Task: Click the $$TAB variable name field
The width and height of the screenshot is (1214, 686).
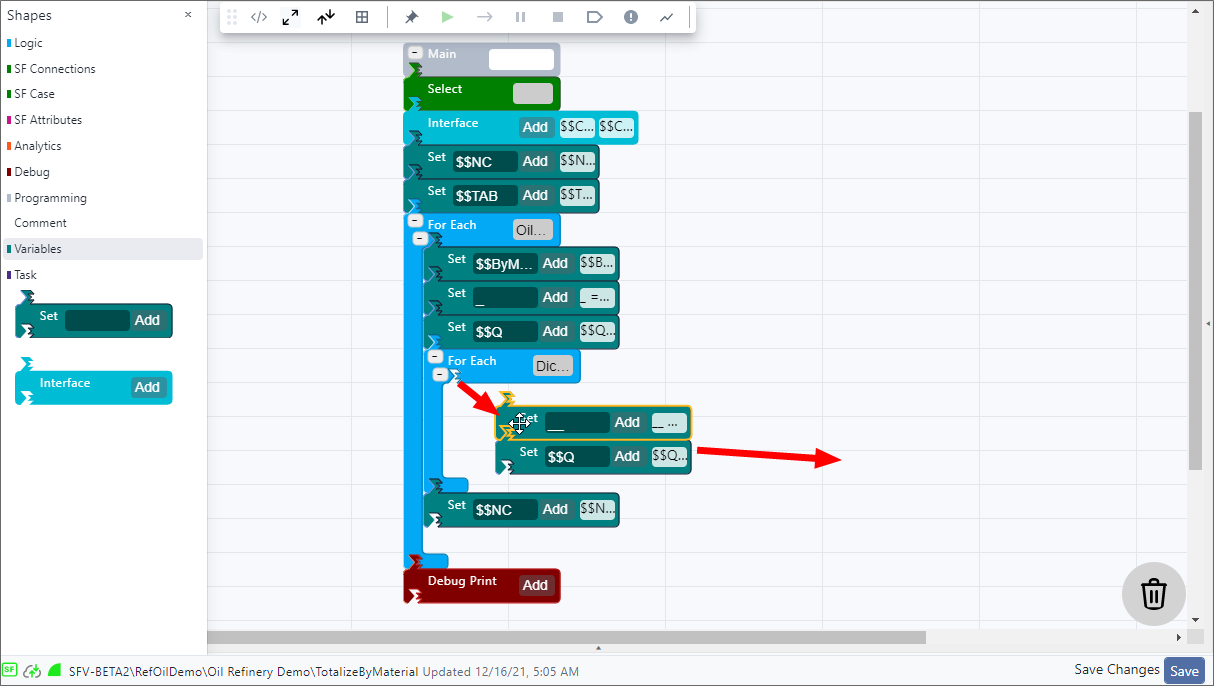Action: [485, 196]
